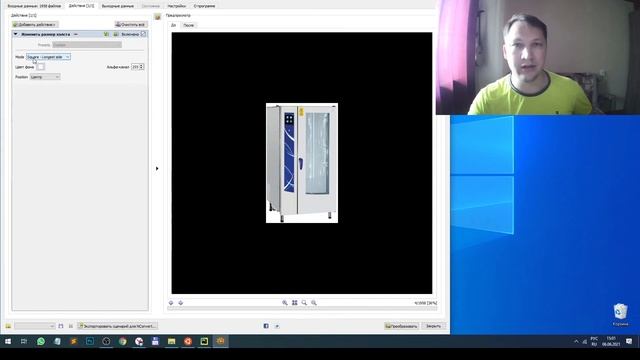Open the notification center icon
640x360 pixels.
[629, 341]
